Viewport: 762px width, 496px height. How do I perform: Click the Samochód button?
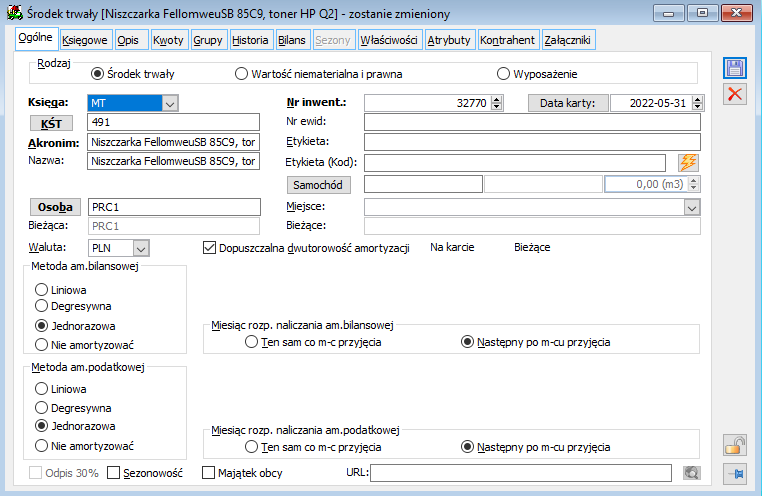(318, 185)
